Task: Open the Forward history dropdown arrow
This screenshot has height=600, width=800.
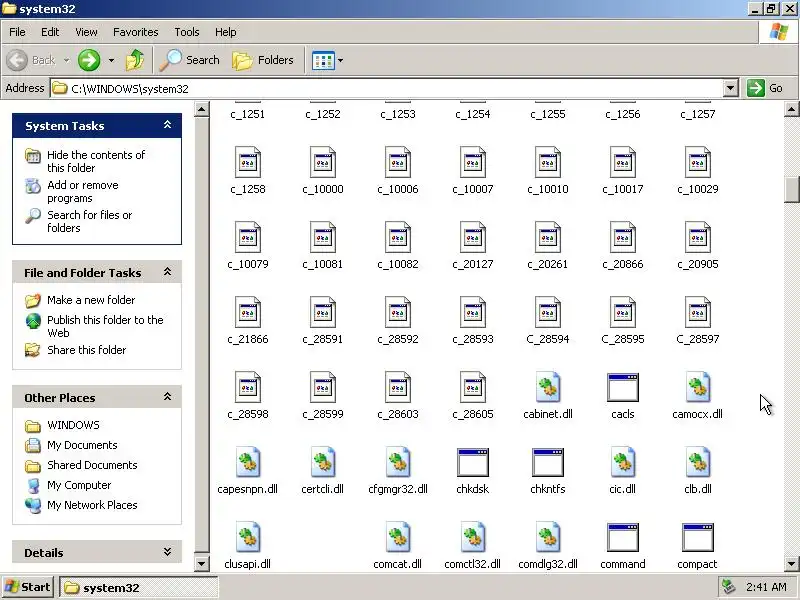Action: 111,60
